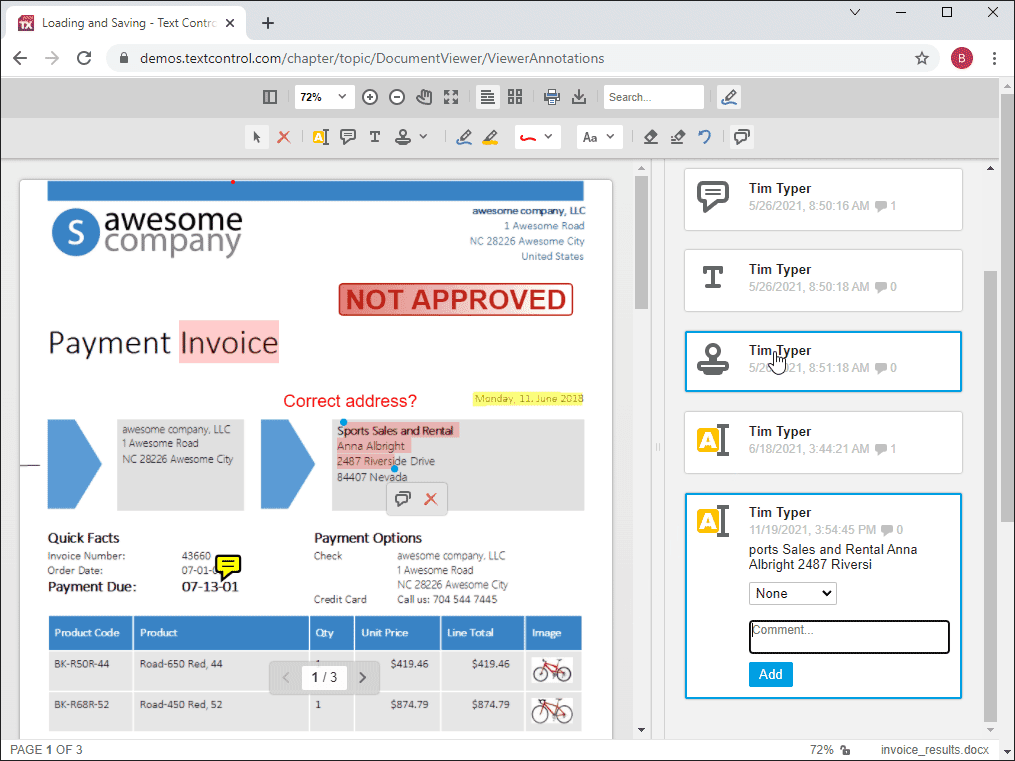1015x761 pixels.
Task: Open the Aa font size dropdown
Action: tap(599, 137)
